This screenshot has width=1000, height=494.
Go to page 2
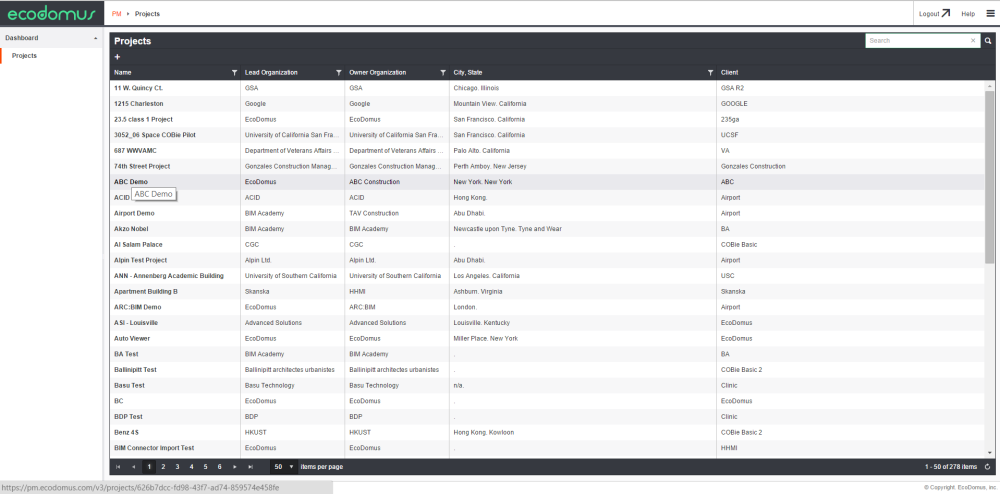(x=163, y=467)
